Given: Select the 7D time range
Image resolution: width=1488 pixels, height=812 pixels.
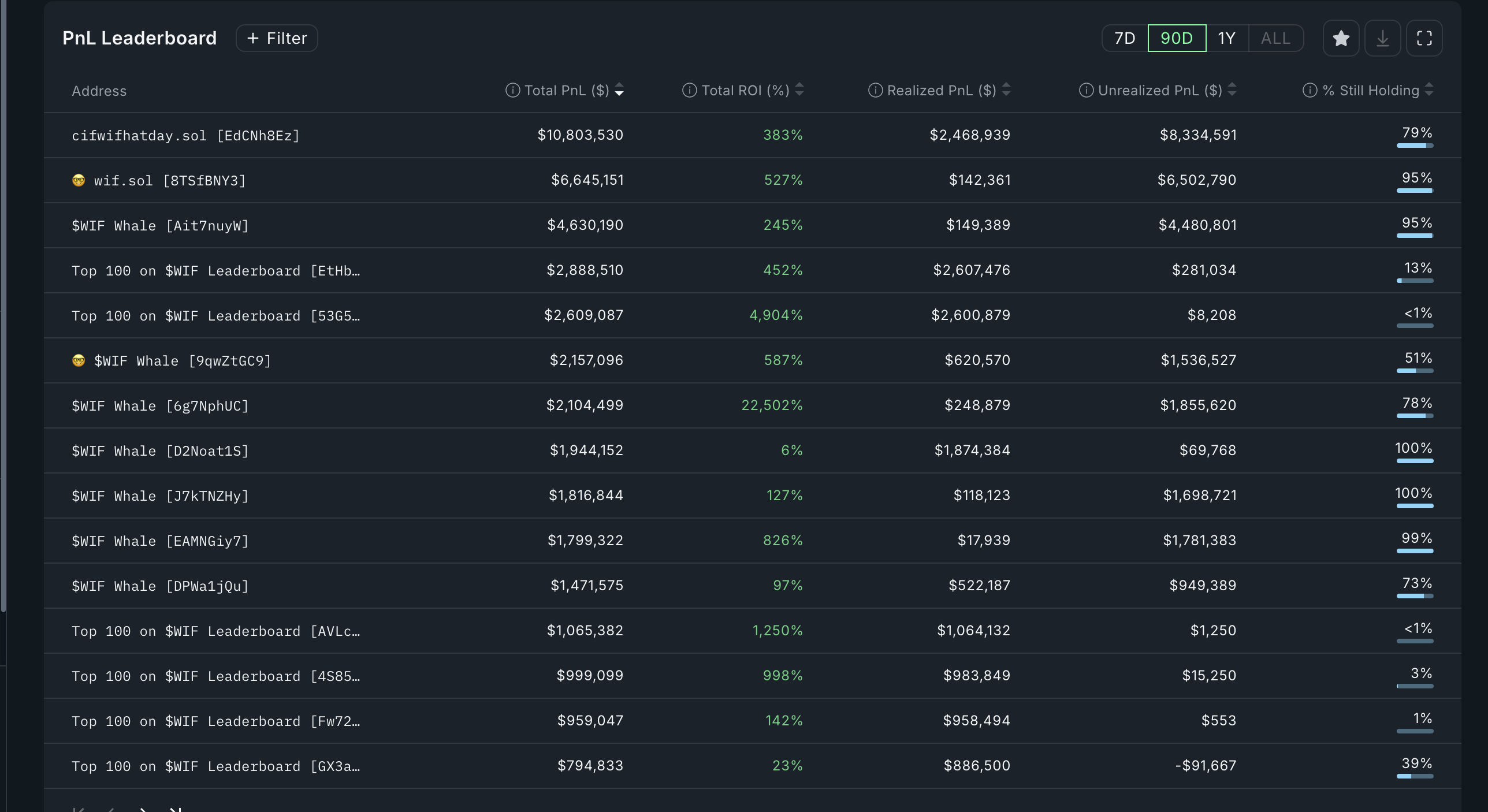Looking at the screenshot, I should click(1125, 38).
